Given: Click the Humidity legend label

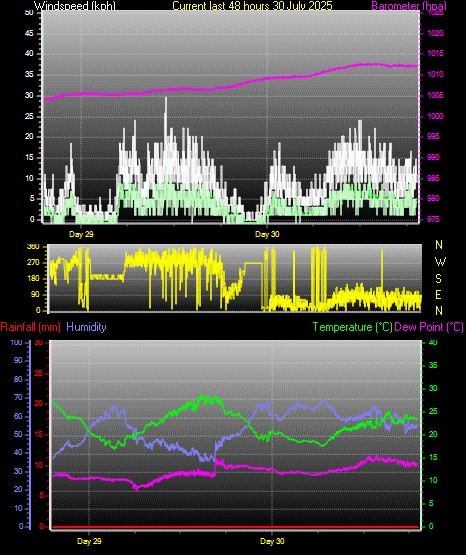Looking at the screenshot, I should [86, 327].
